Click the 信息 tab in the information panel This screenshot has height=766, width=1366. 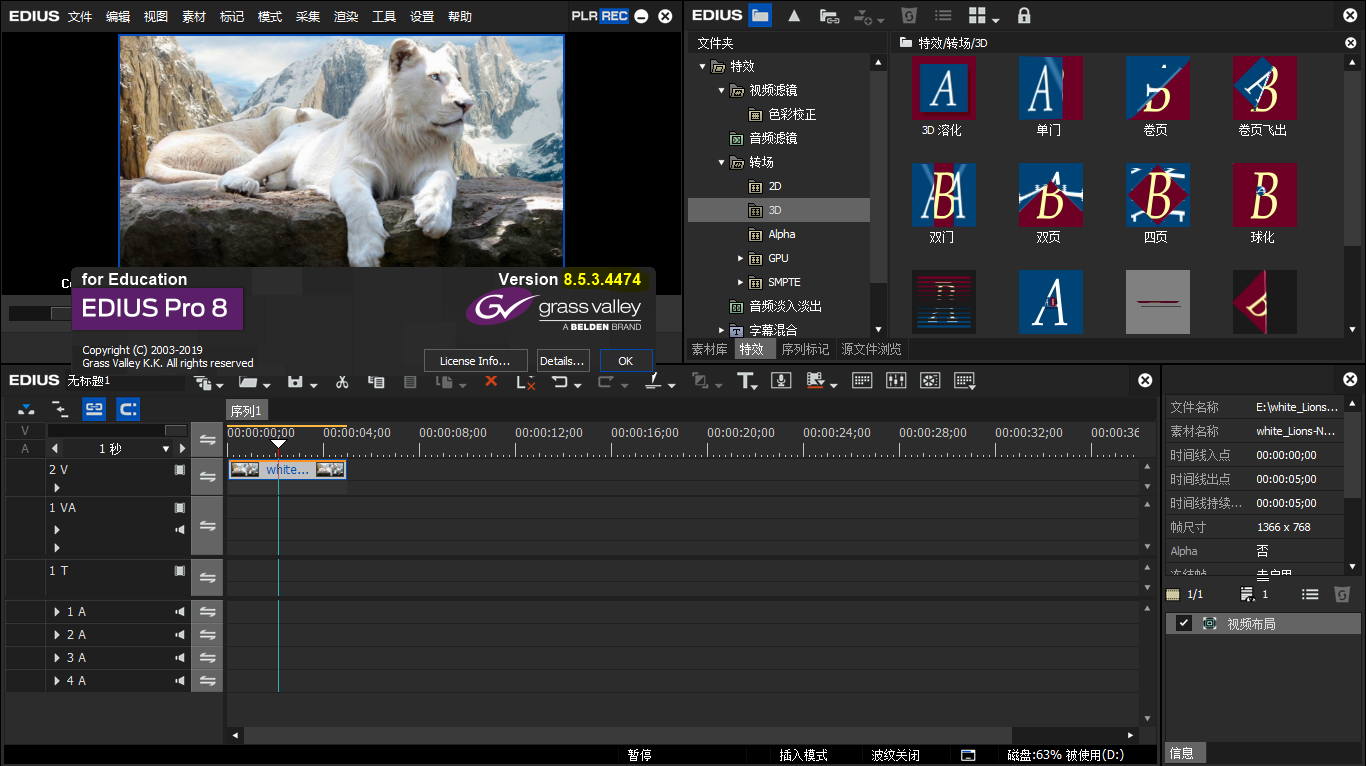[1185, 753]
